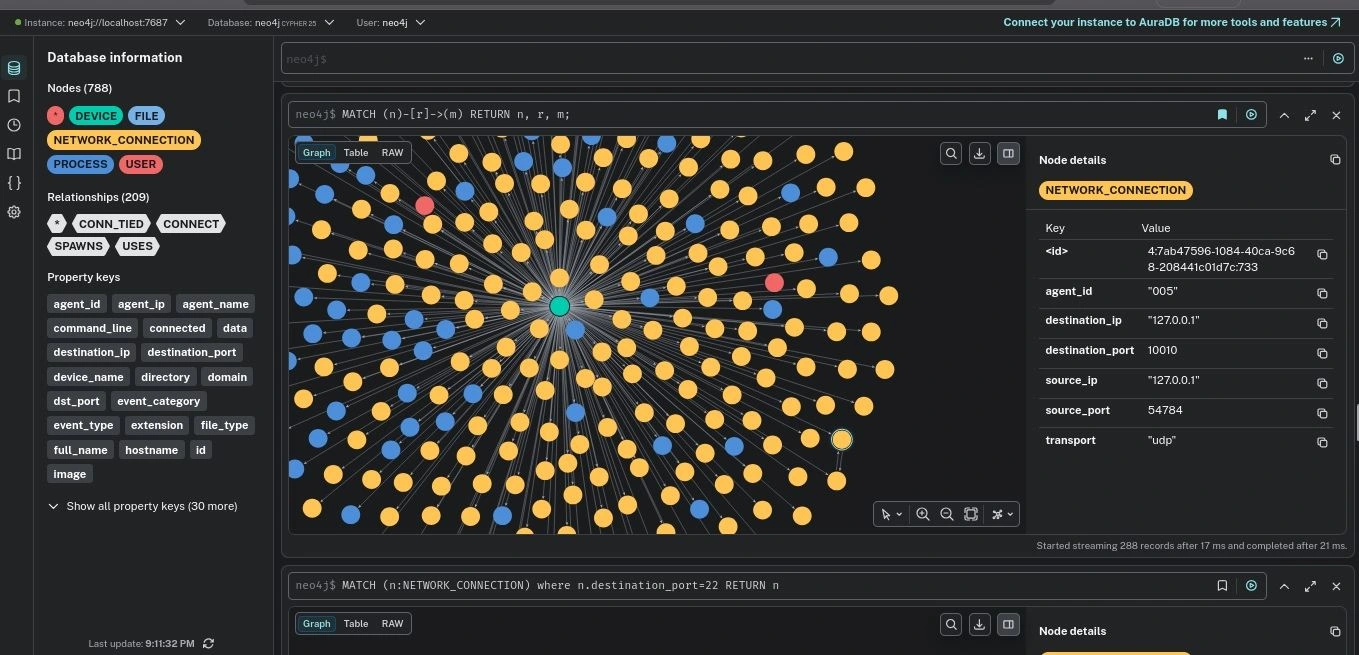The width and height of the screenshot is (1359, 655).
Task: Open the Parameters curly braces icon
Action: [x=14, y=183]
